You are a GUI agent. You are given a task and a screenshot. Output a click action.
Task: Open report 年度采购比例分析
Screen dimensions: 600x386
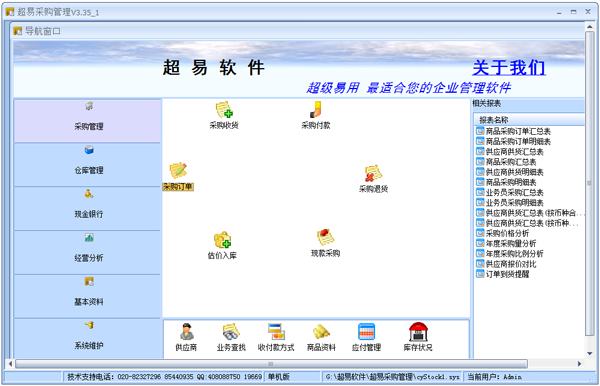[510, 254]
